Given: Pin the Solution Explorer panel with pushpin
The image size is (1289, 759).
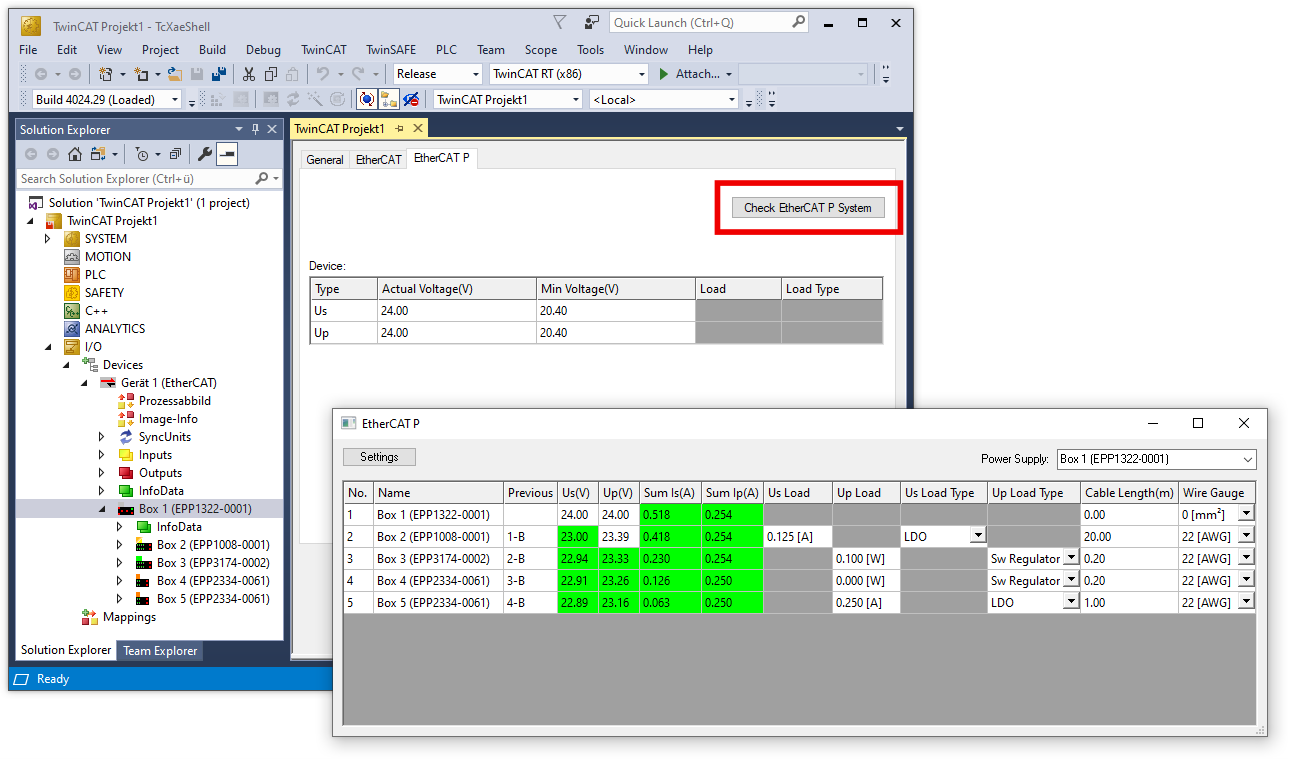Looking at the screenshot, I should 255,129.
